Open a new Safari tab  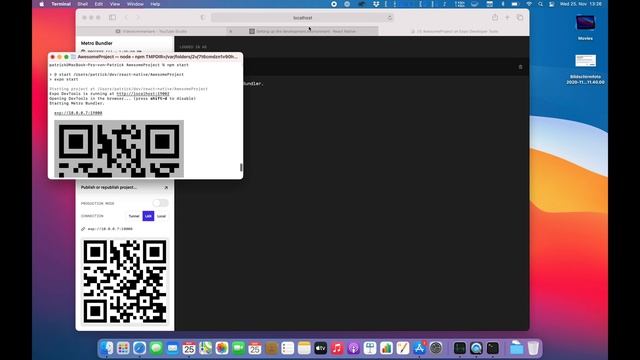coord(507,18)
